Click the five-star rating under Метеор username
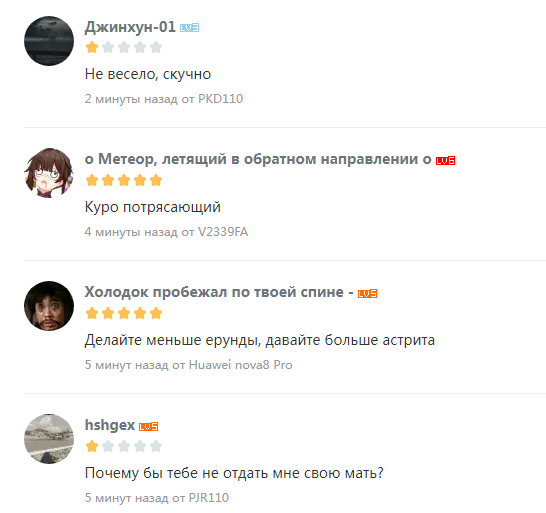546x513 pixels. click(x=124, y=180)
